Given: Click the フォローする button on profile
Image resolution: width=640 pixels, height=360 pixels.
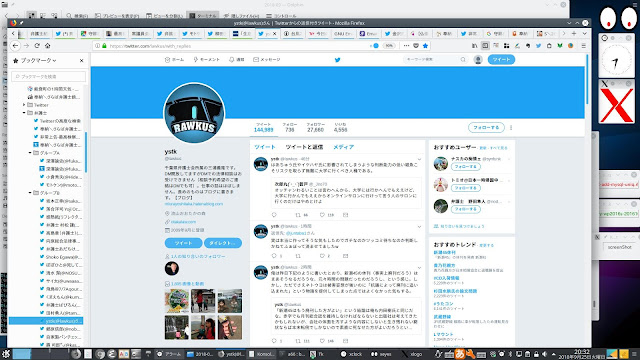Looking at the screenshot, I should point(486,127).
